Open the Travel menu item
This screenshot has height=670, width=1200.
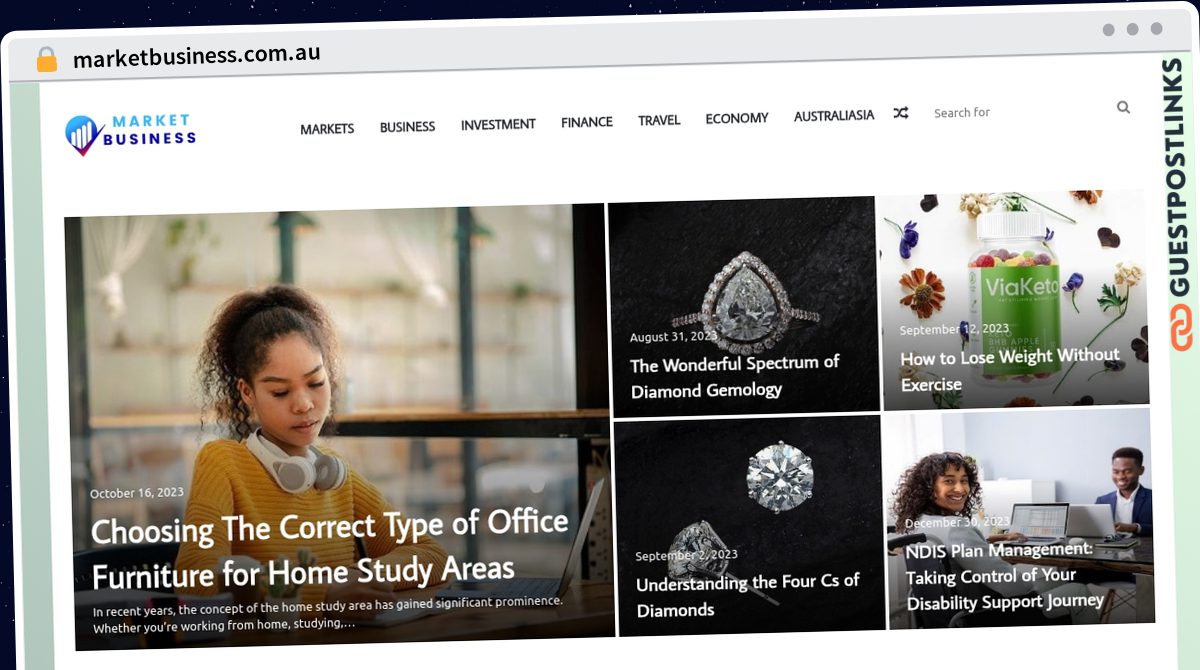tap(659, 120)
